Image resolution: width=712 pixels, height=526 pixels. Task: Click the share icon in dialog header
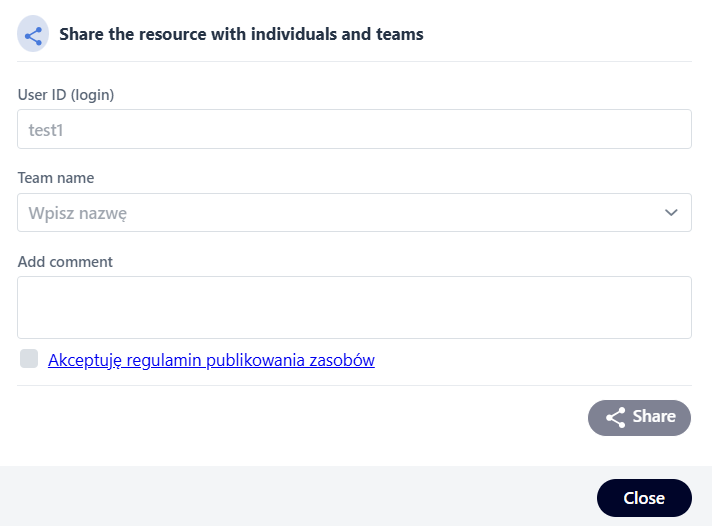click(x=33, y=35)
